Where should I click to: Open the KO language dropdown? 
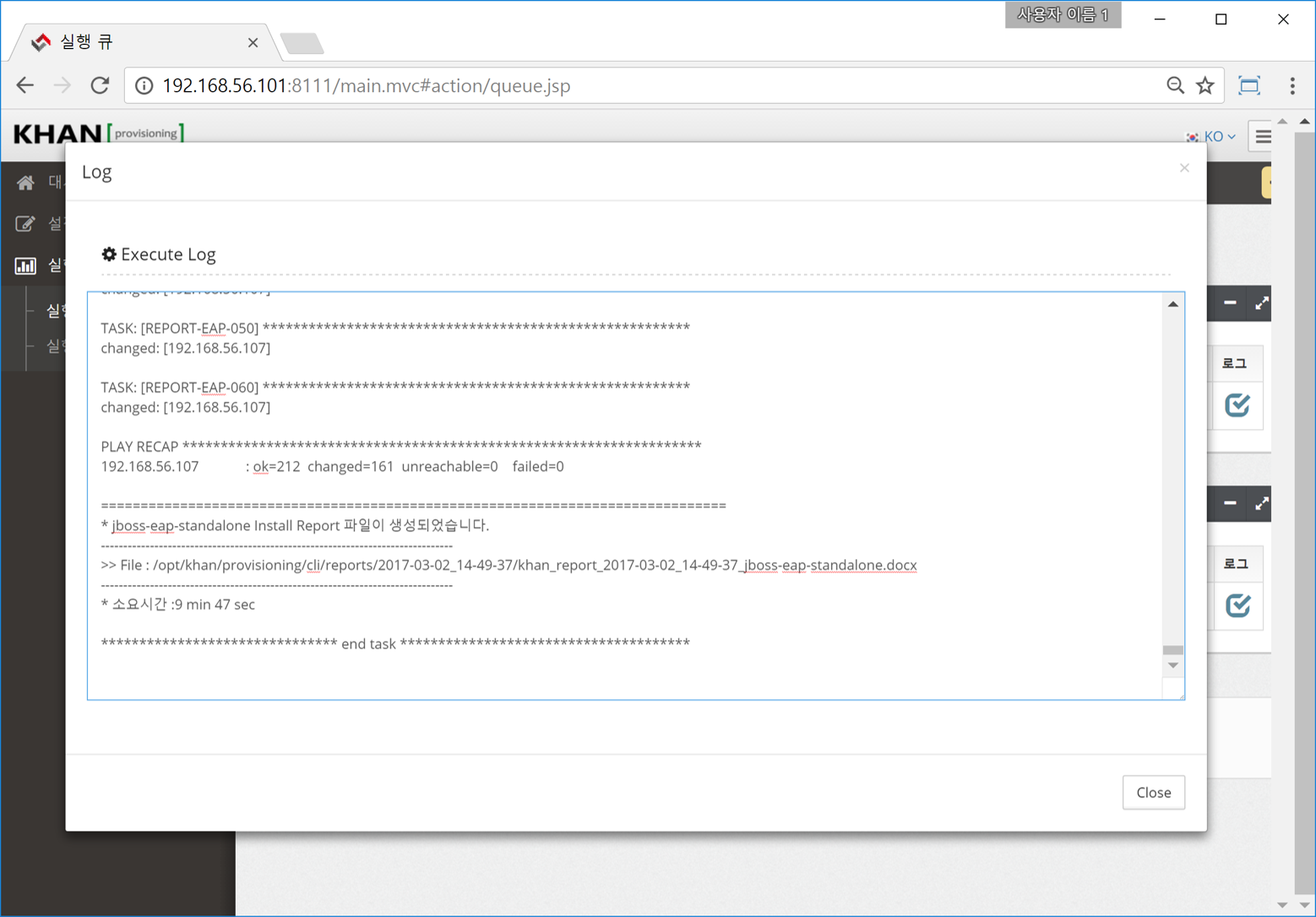point(1212,136)
